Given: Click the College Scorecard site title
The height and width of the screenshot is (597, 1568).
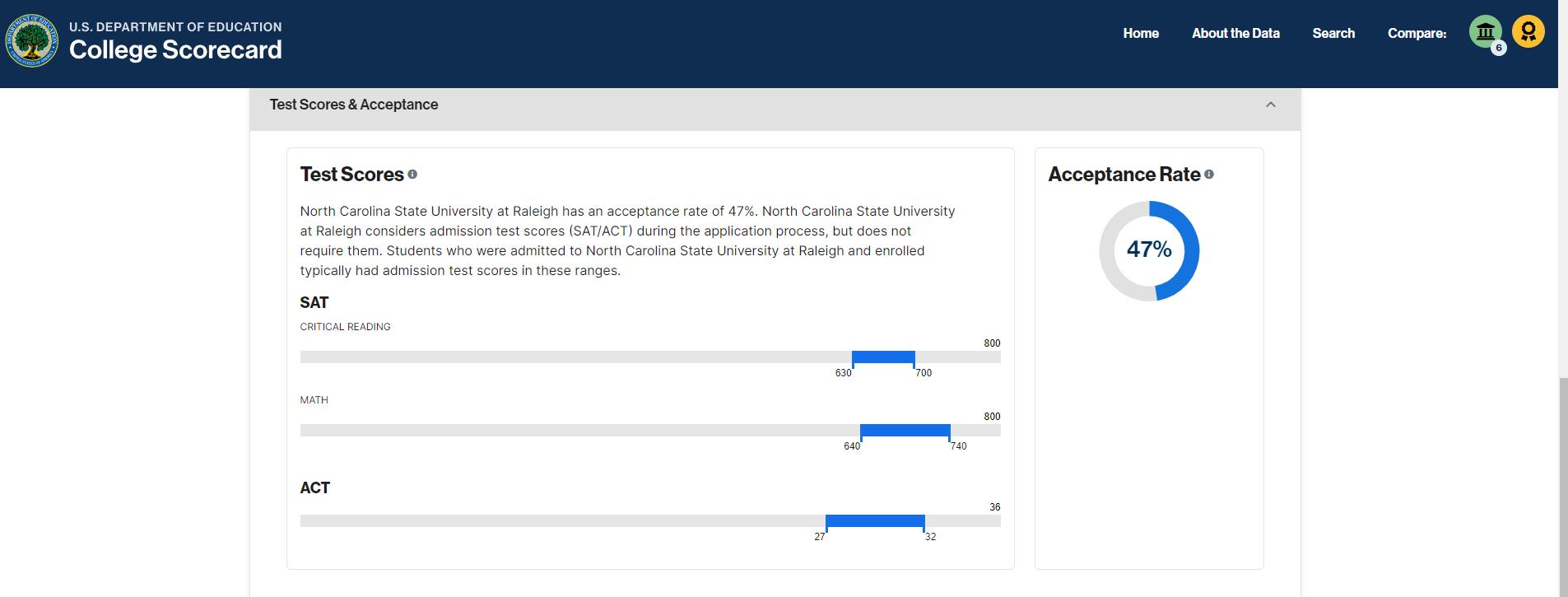Looking at the screenshot, I should (x=175, y=50).
